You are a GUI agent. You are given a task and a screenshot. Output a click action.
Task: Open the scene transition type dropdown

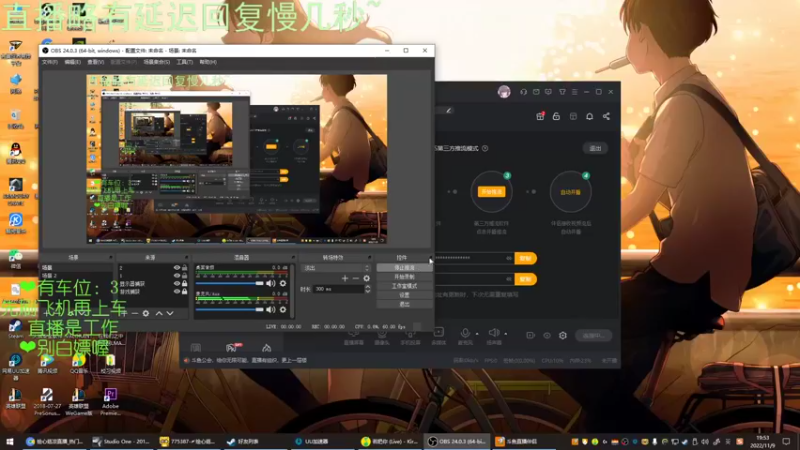click(336, 268)
